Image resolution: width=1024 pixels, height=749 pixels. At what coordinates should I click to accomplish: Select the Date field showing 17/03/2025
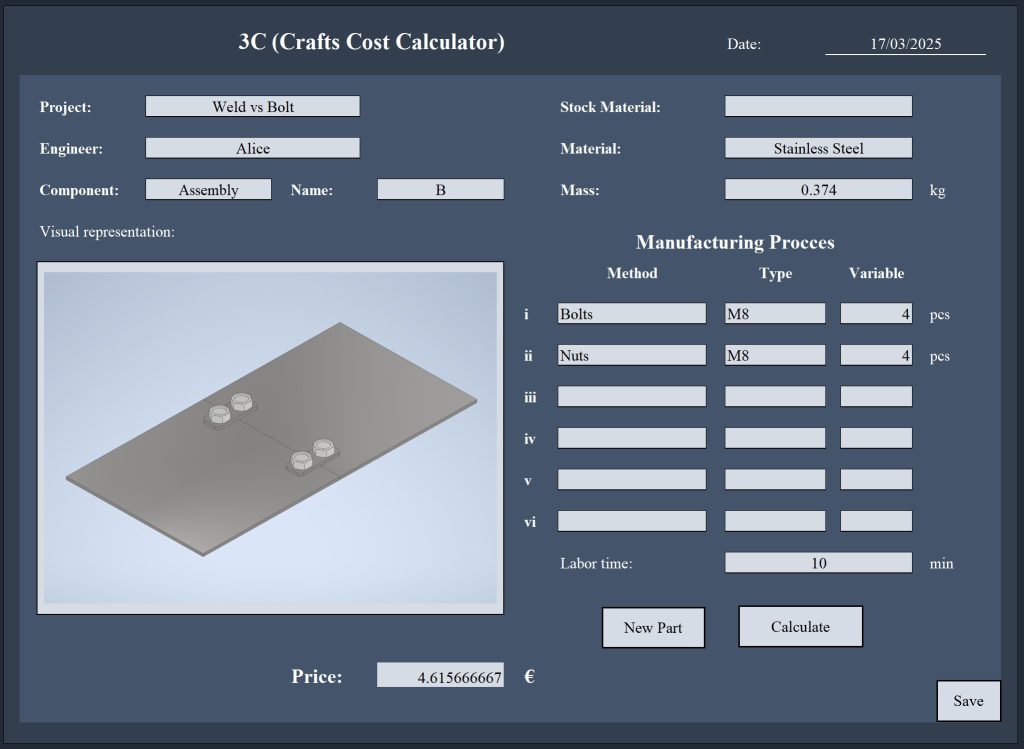[905, 45]
